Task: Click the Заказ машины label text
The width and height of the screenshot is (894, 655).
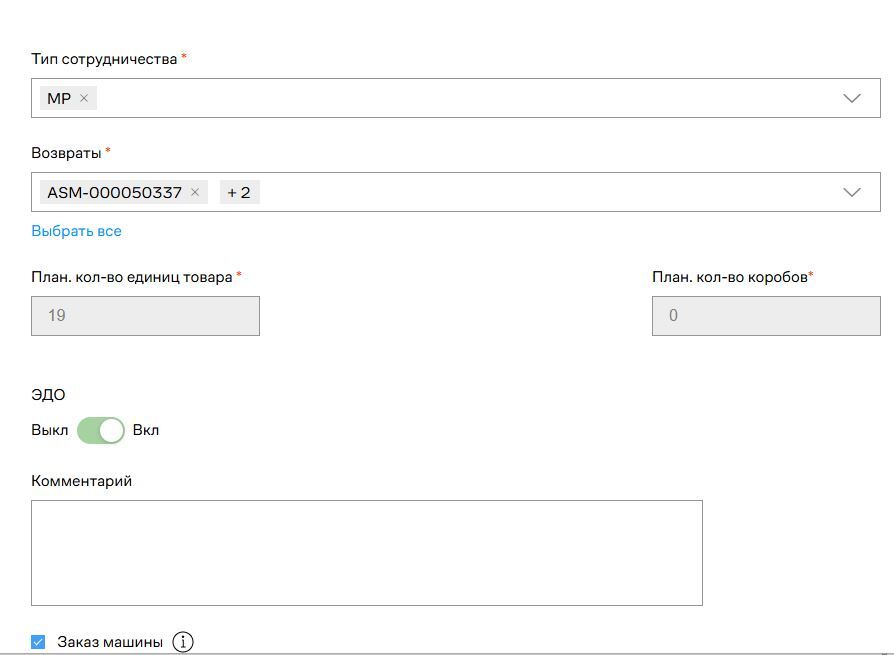Action: [110, 642]
